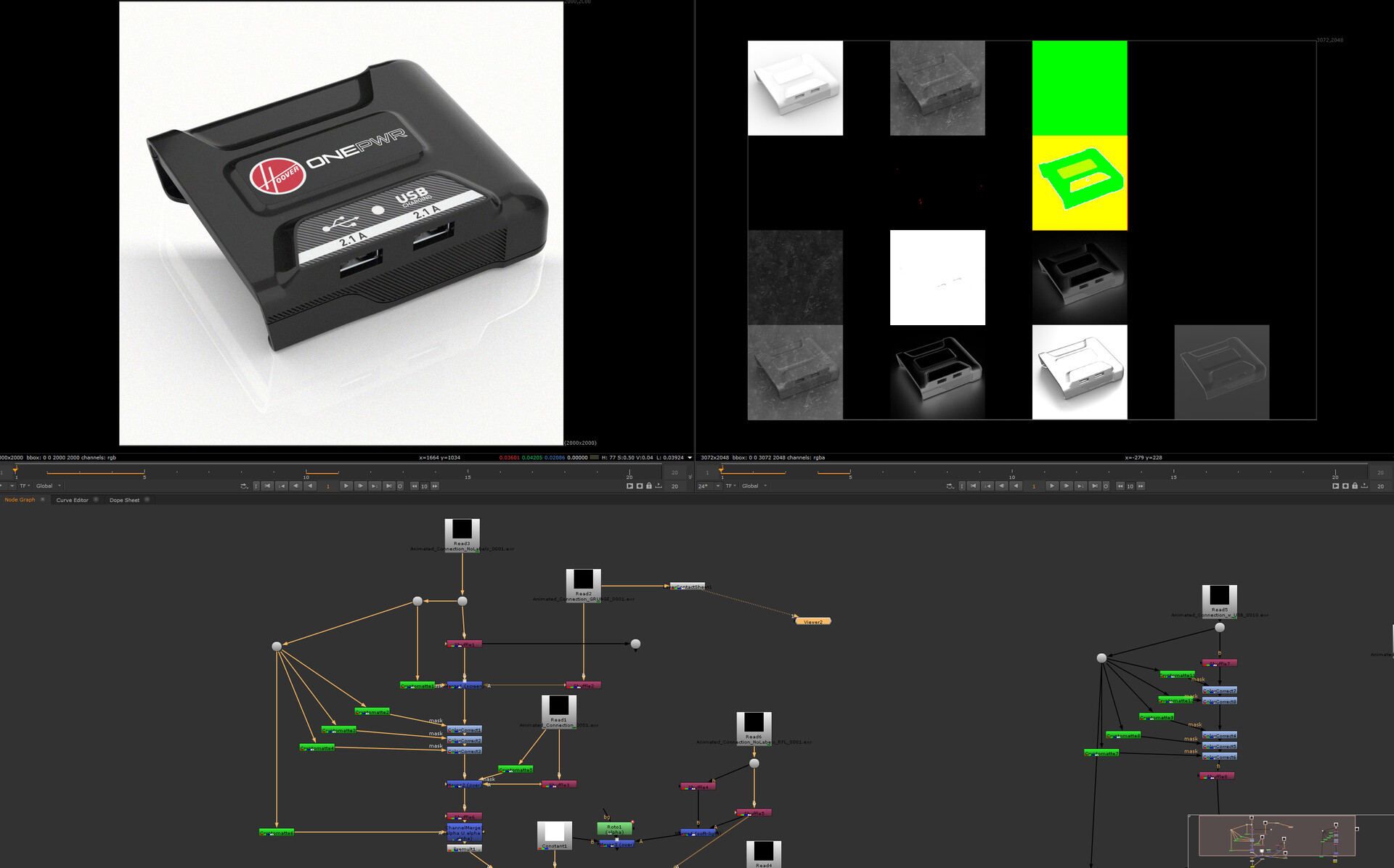This screenshot has height=868, width=1394.
Task: Close the Node Graph tab
Action: tap(43, 499)
